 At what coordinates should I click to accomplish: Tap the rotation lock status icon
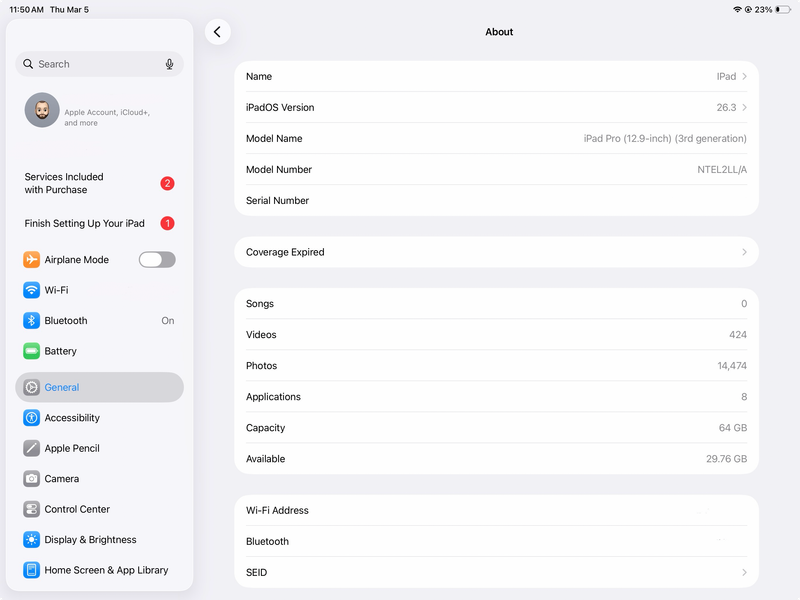(x=748, y=9)
